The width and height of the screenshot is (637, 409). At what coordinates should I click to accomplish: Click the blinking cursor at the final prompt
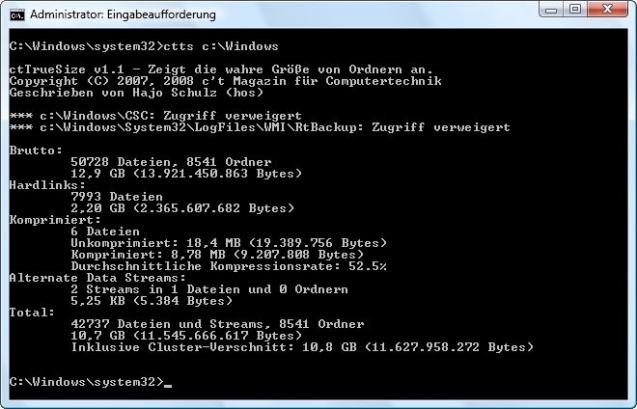coord(168,385)
